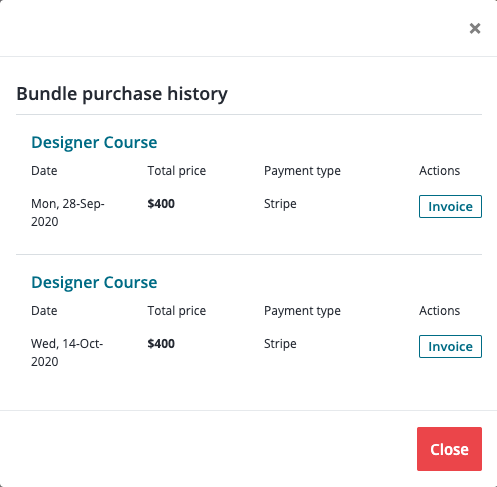
Task: Click the Wed, 14-Oct-2020 date value
Action: (67, 353)
